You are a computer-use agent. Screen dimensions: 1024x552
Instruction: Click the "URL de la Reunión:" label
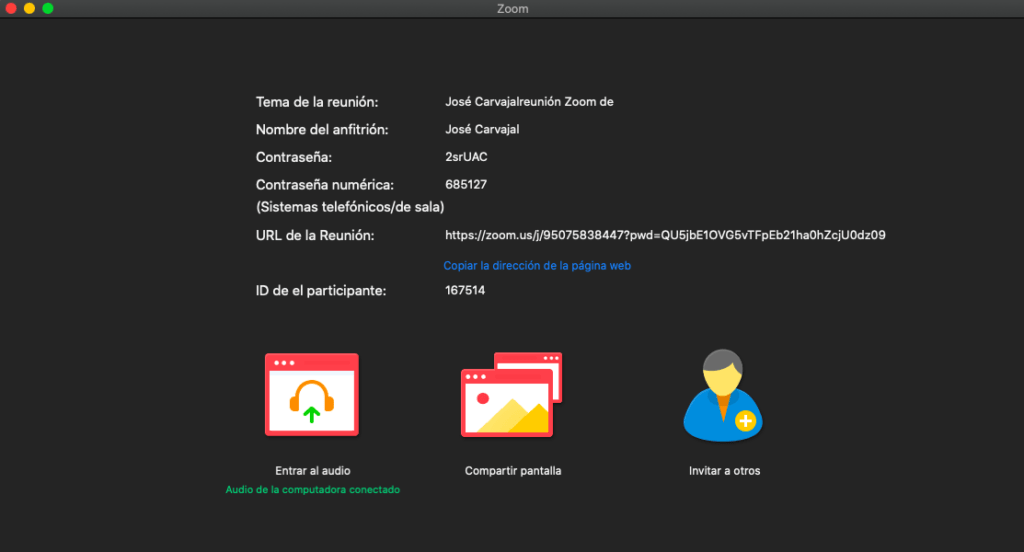tap(314, 235)
